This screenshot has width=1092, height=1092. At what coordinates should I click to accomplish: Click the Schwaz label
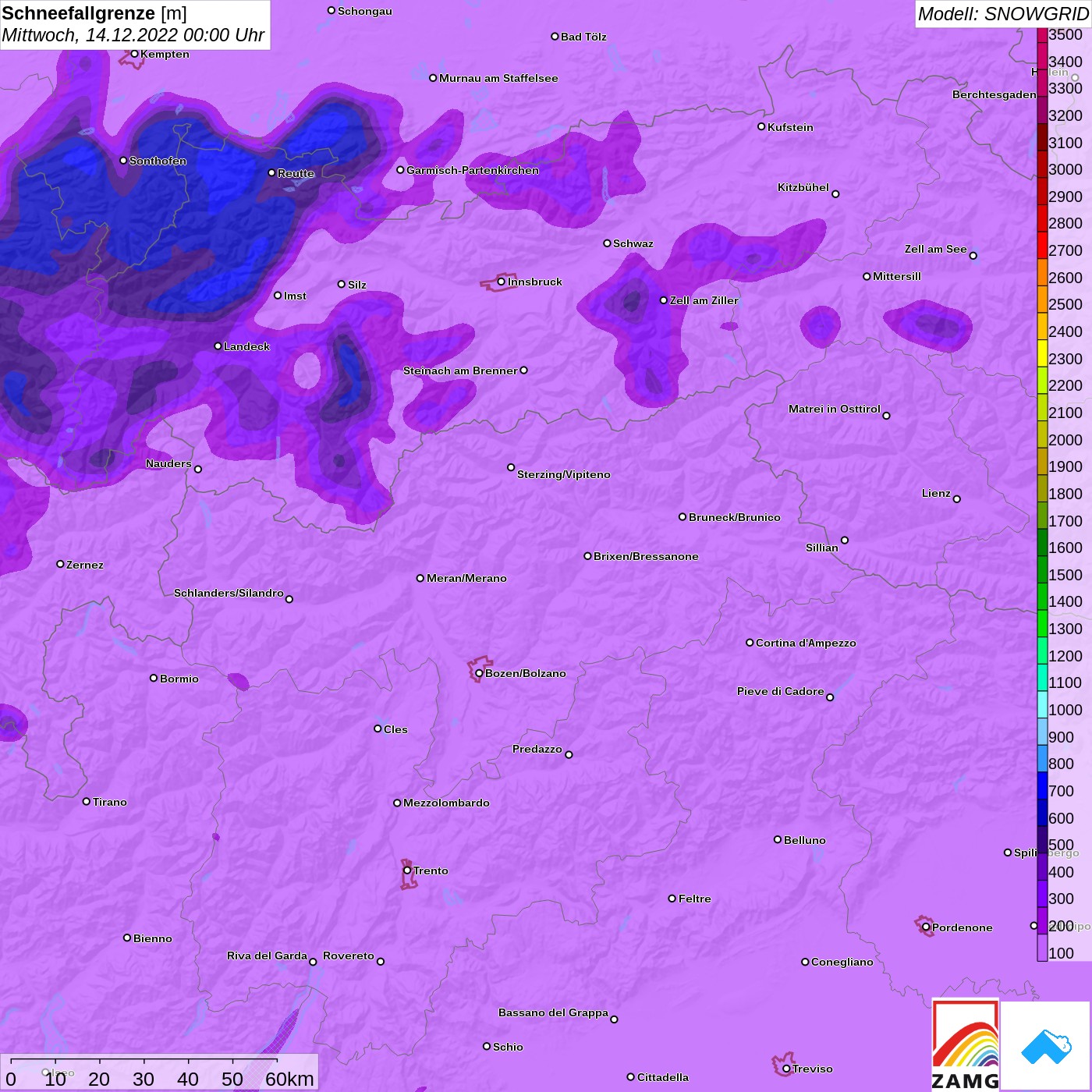tap(633, 243)
